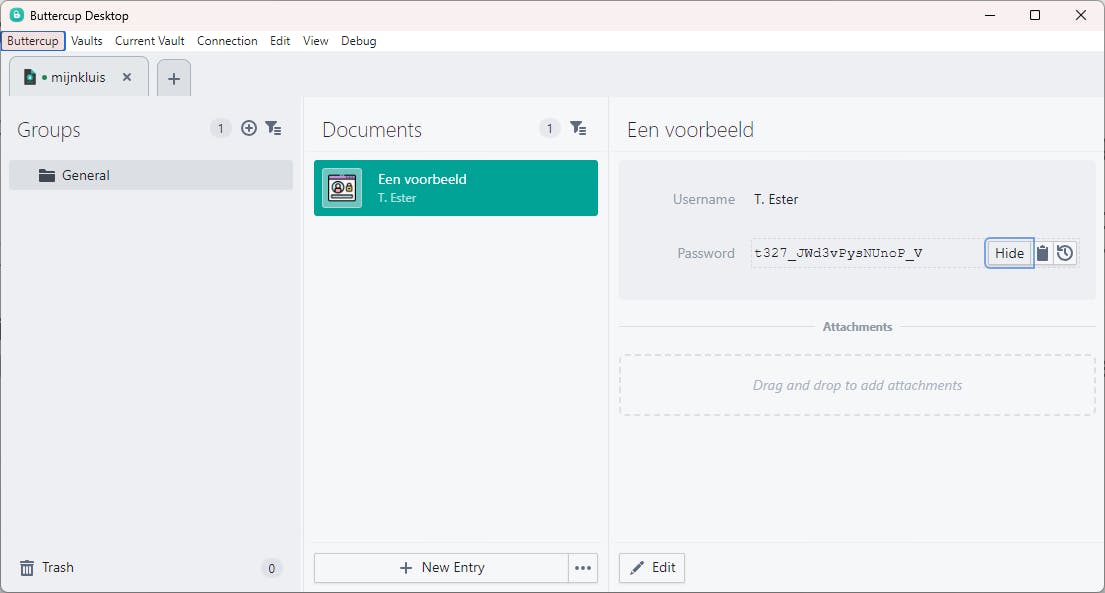Select the General group folder
Viewport: 1105px width, 593px height.
[x=151, y=175]
